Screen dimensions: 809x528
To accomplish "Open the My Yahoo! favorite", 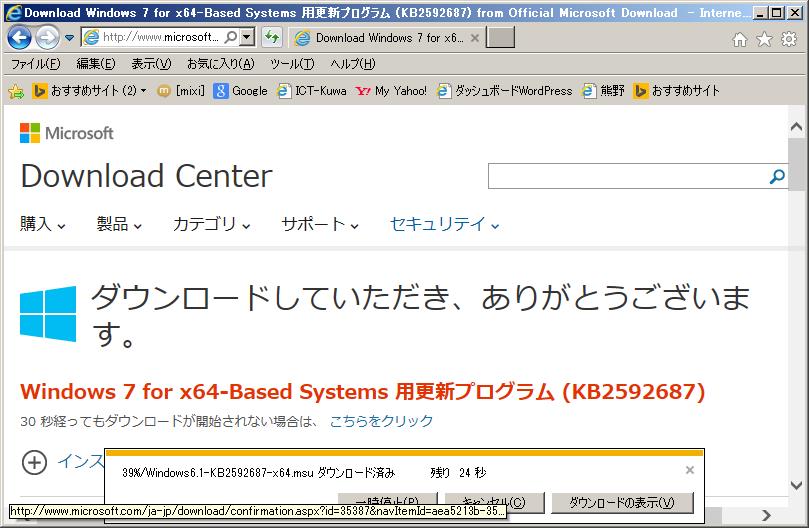I will click(391, 91).
